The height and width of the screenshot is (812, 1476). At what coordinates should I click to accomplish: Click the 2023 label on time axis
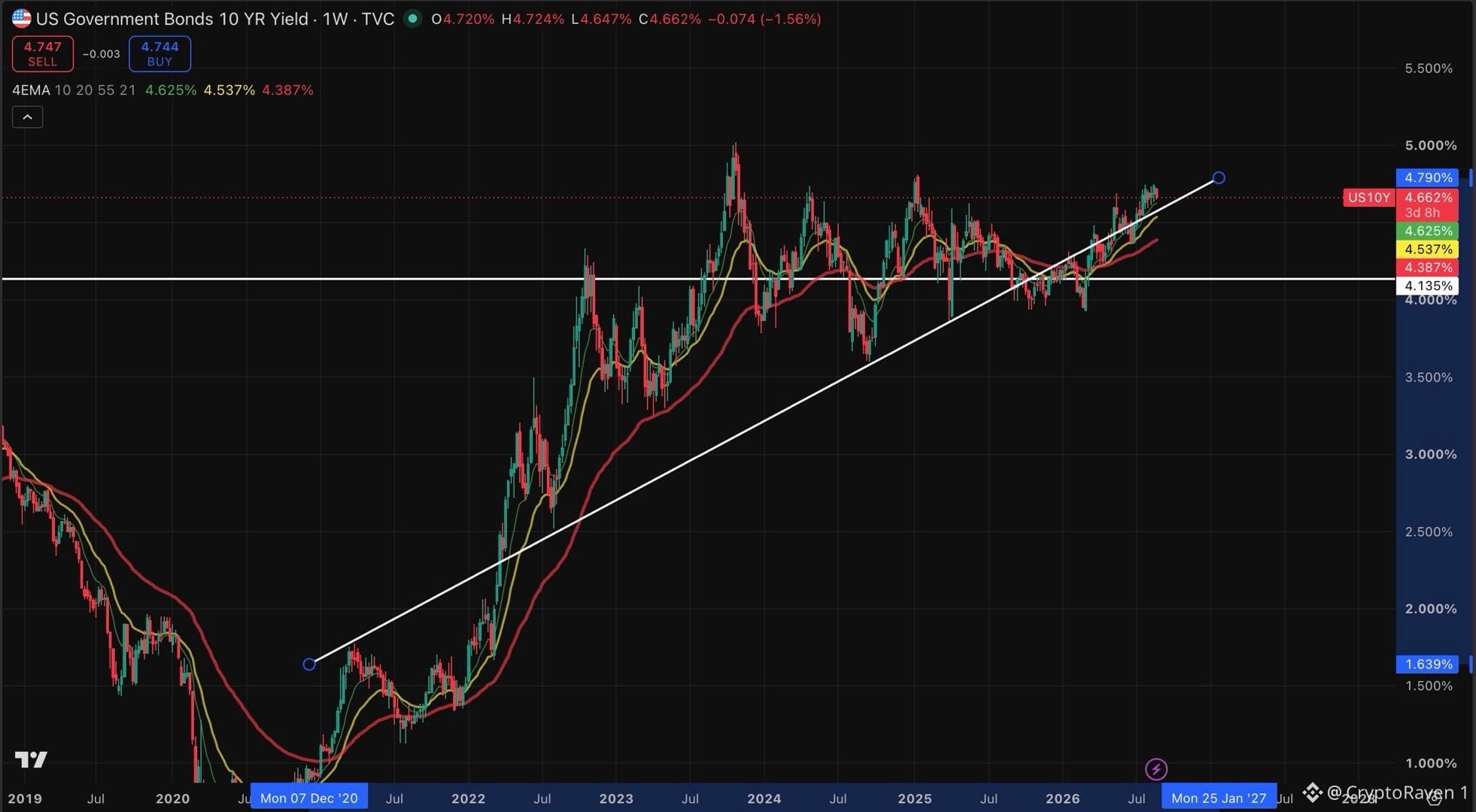pyautogui.click(x=616, y=798)
